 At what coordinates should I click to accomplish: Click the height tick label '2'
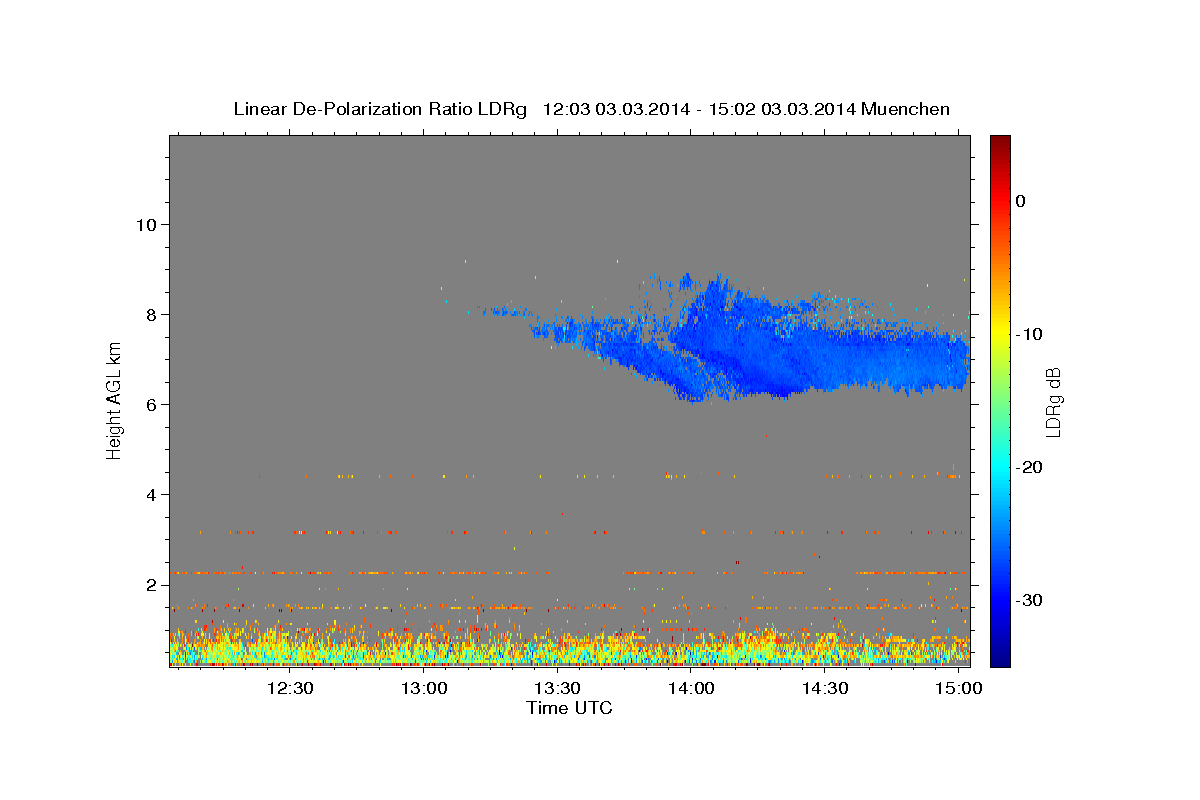(149, 584)
